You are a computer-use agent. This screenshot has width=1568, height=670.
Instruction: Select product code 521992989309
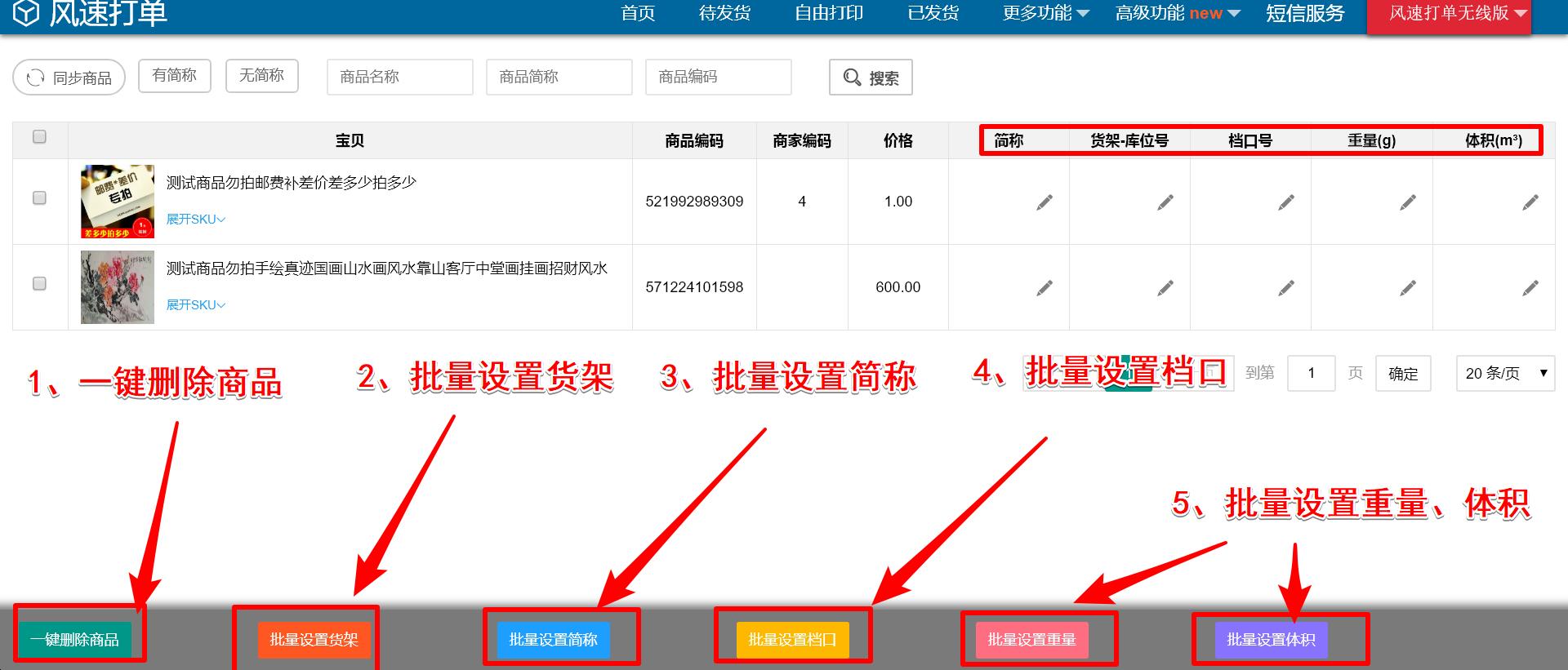pyautogui.click(x=694, y=202)
